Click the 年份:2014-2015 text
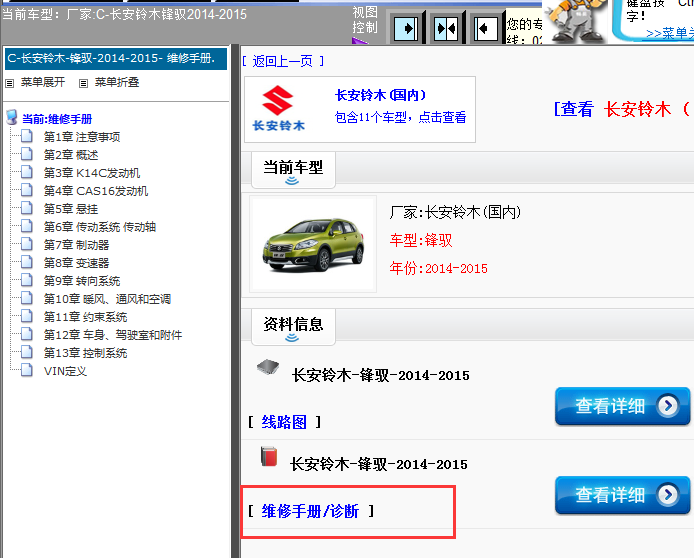 [439, 268]
